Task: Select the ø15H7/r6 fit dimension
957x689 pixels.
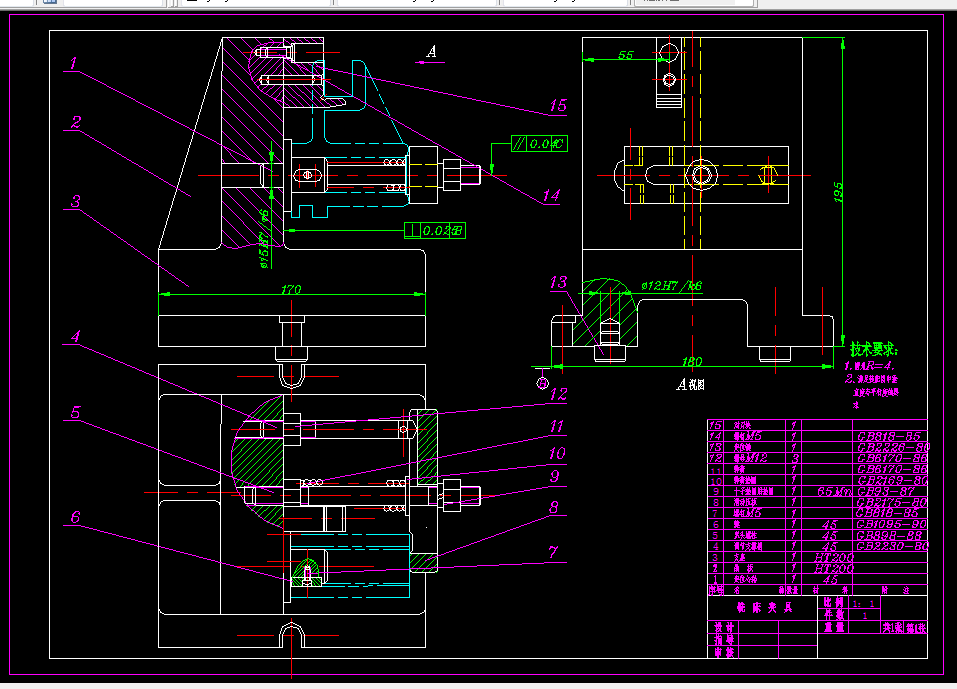Action: (x=264, y=239)
